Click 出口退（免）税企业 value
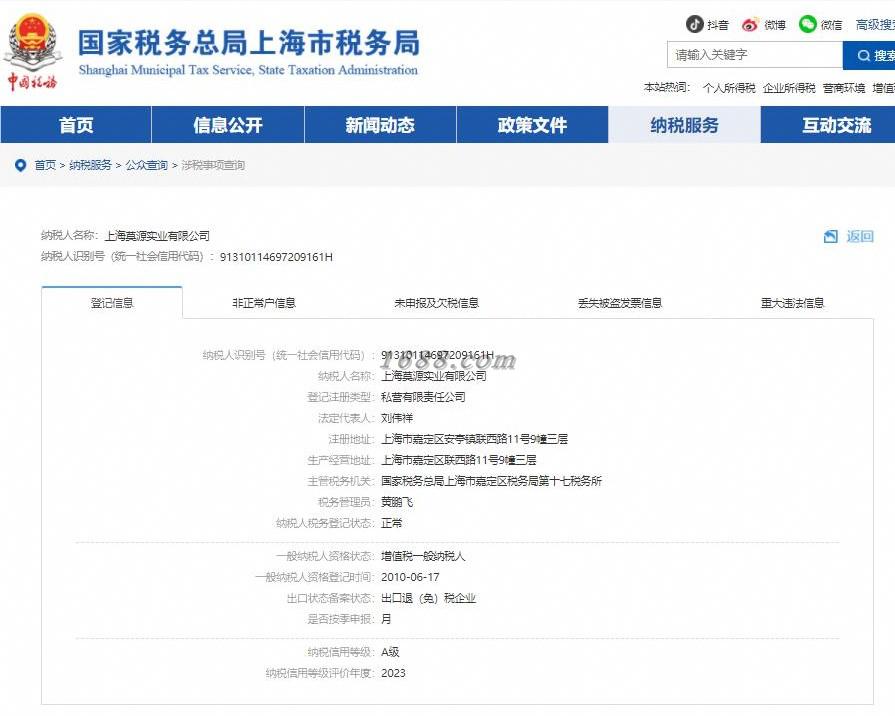This screenshot has width=895, height=716. coord(428,598)
